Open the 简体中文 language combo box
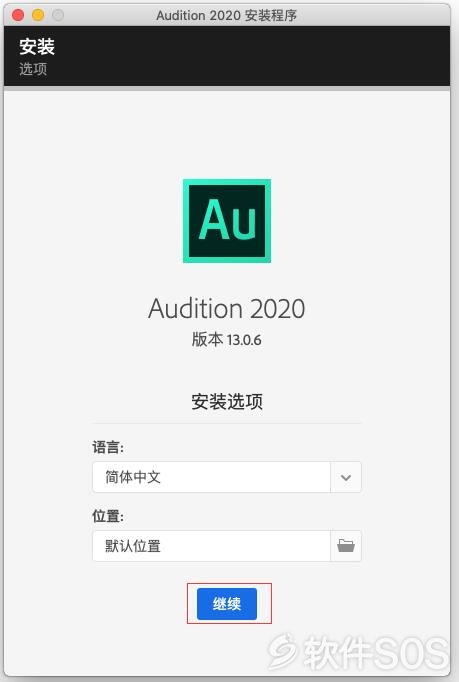Image resolution: width=459 pixels, height=682 pixels. click(227, 477)
